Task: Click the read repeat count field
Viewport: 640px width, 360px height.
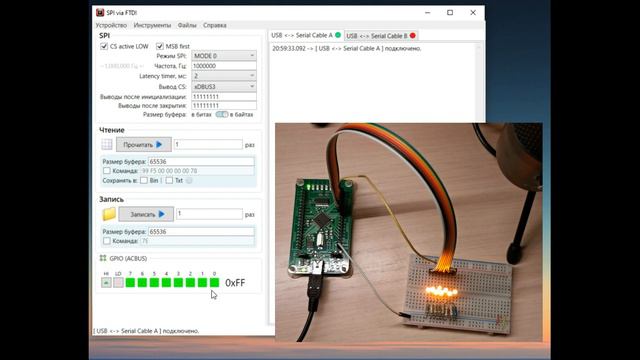Action: tap(208, 144)
